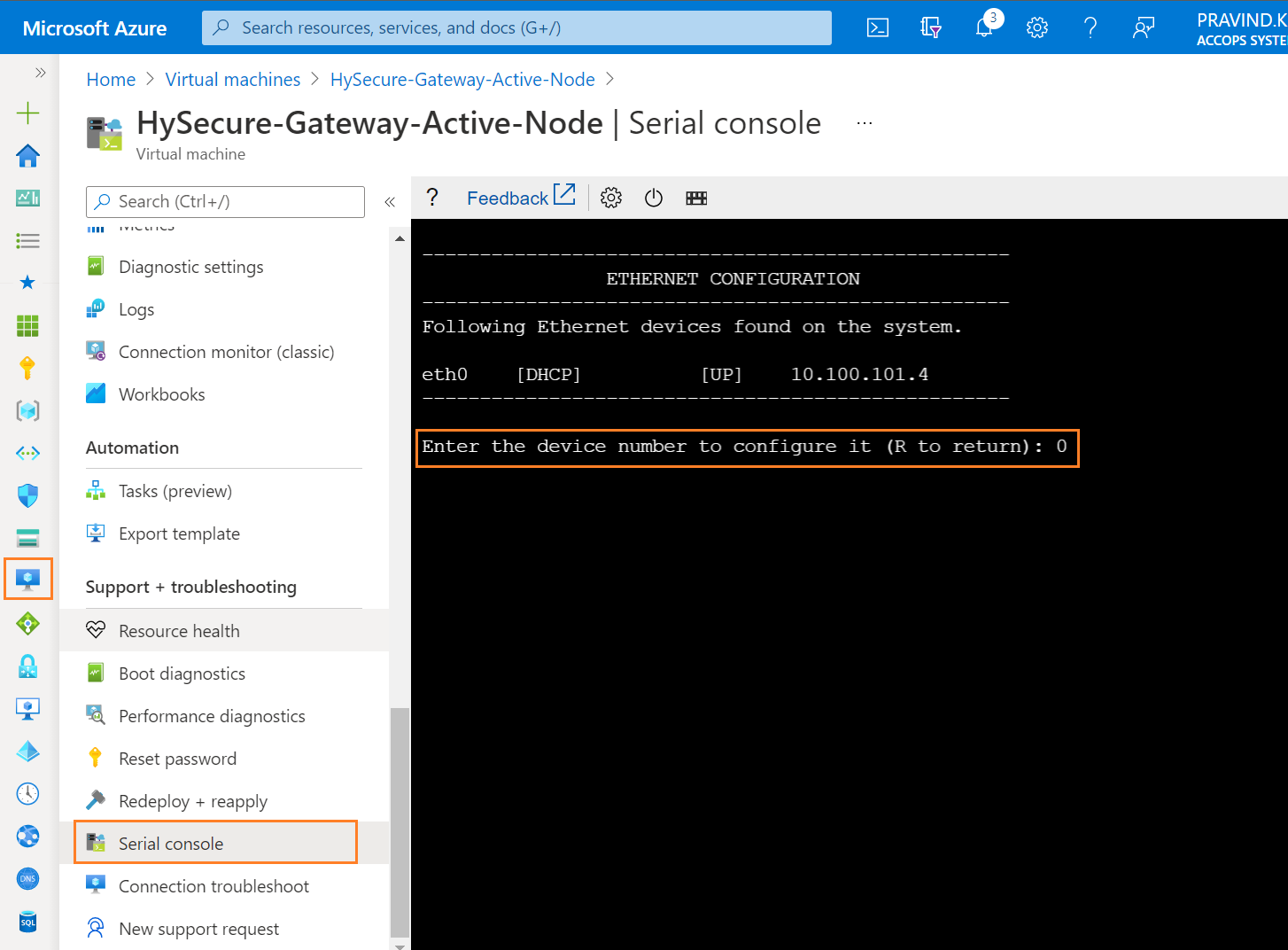Screen dimensions: 1288x950
Task: Select Resource health menu item
Action: (224, 631)
